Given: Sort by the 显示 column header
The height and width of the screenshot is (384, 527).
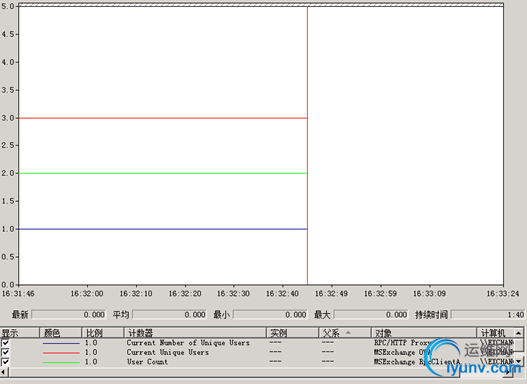Looking at the screenshot, I should 19,333.
